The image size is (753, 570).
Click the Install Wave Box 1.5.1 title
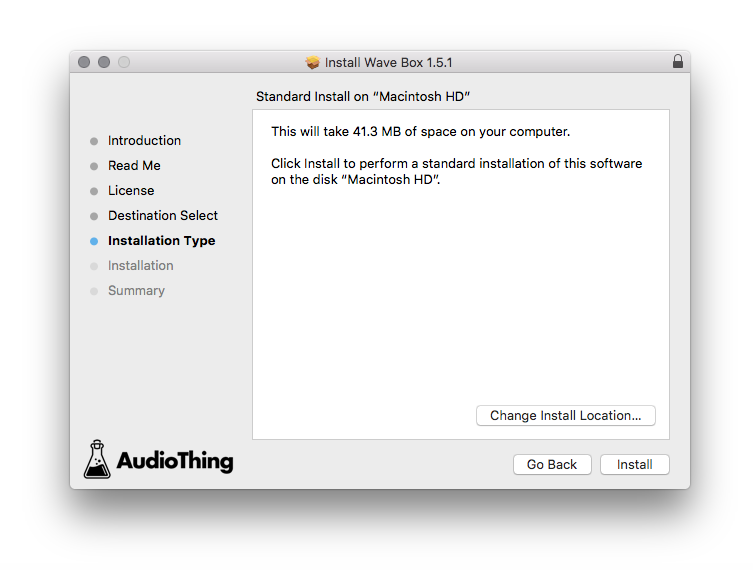[389, 62]
